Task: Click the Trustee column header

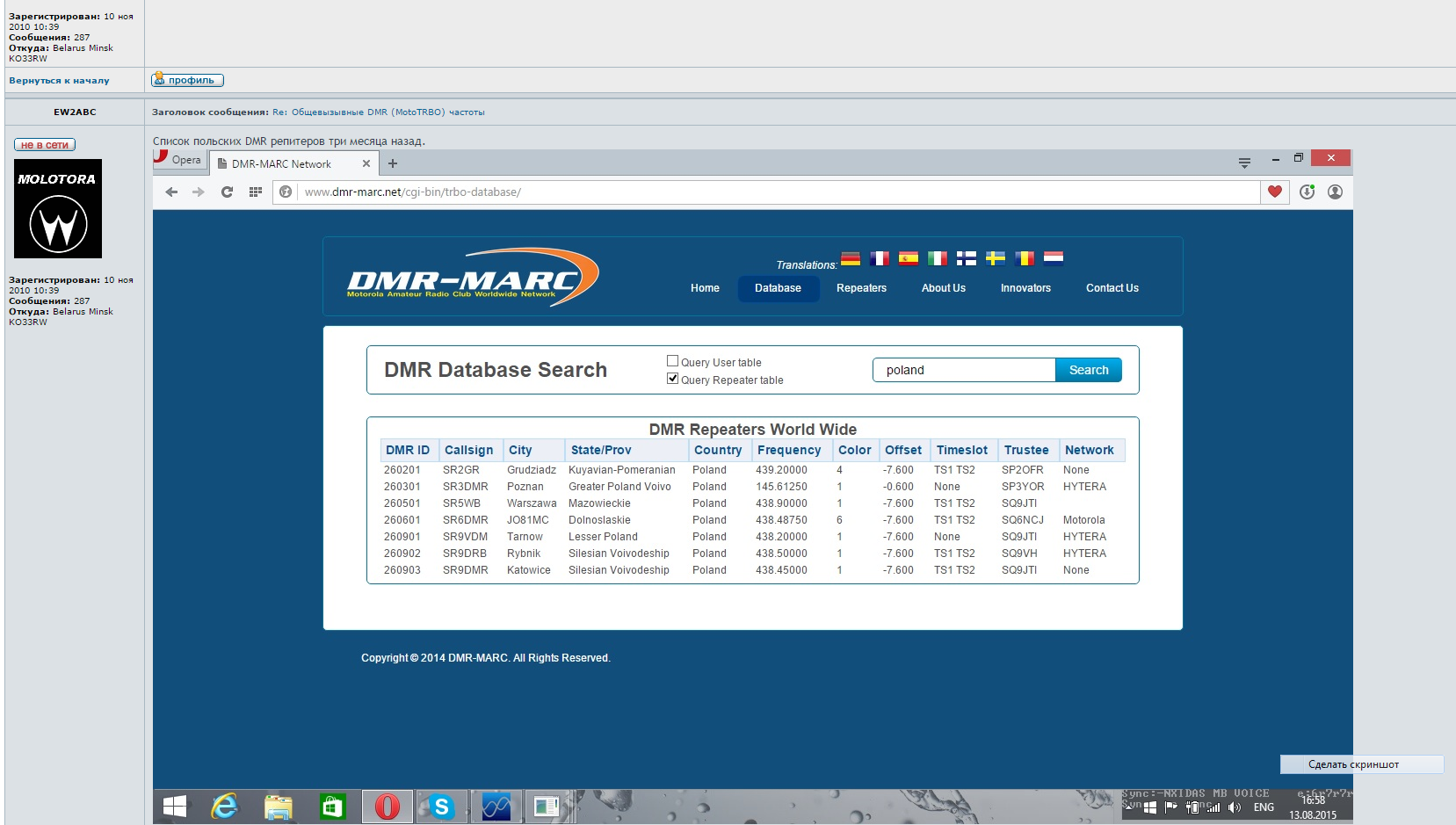Action: [x=1026, y=450]
